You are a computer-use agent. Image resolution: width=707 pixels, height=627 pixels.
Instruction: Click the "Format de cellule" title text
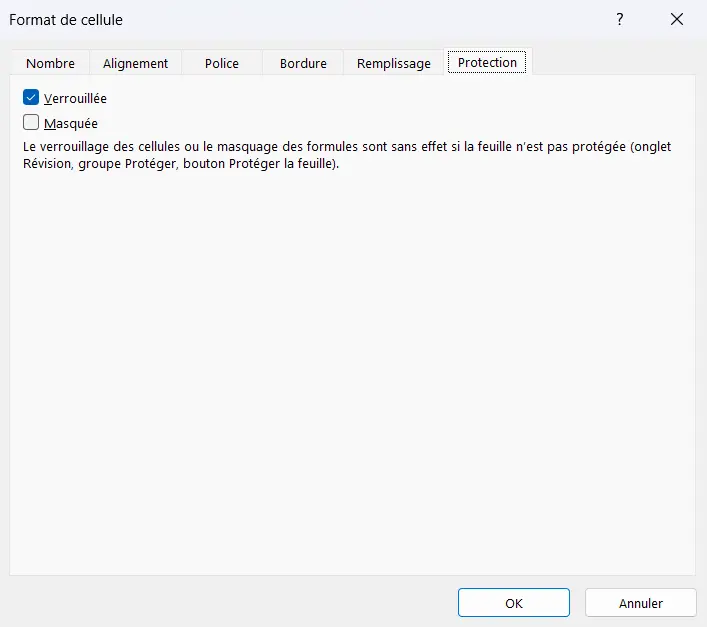tap(66, 20)
